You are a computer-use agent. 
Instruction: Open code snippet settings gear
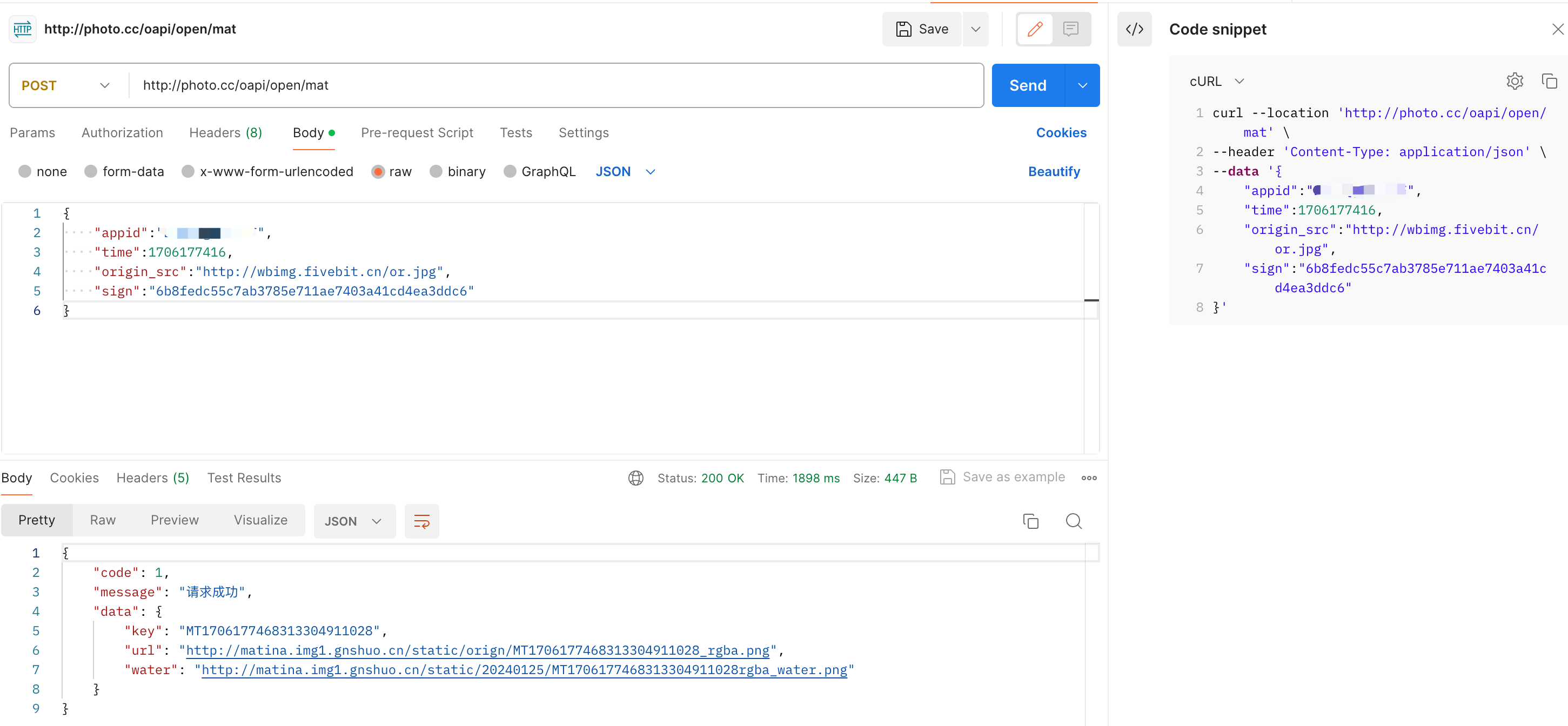(1515, 81)
